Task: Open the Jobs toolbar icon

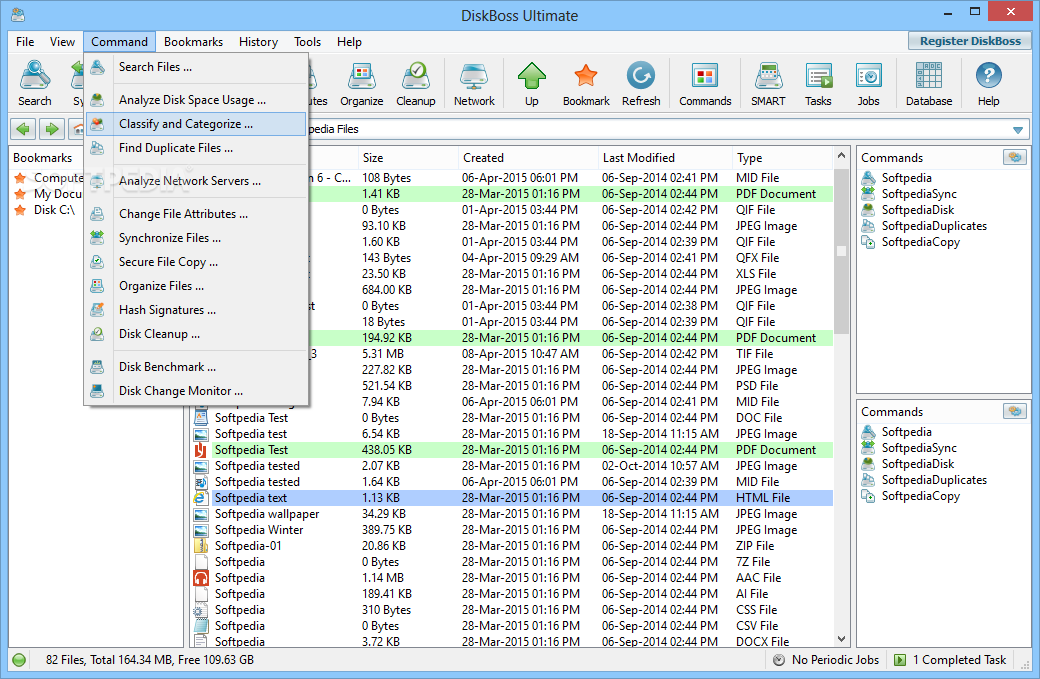Action: (868, 83)
